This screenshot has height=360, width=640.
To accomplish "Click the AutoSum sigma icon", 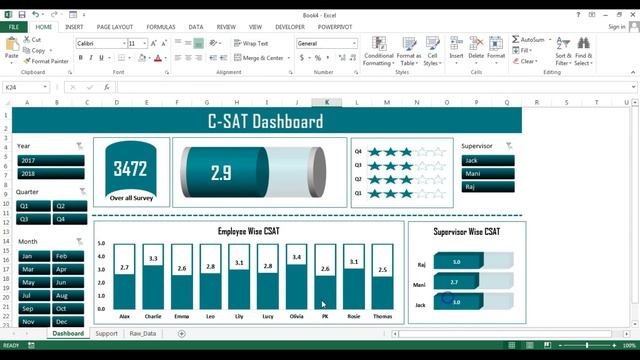I will tap(516, 39).
